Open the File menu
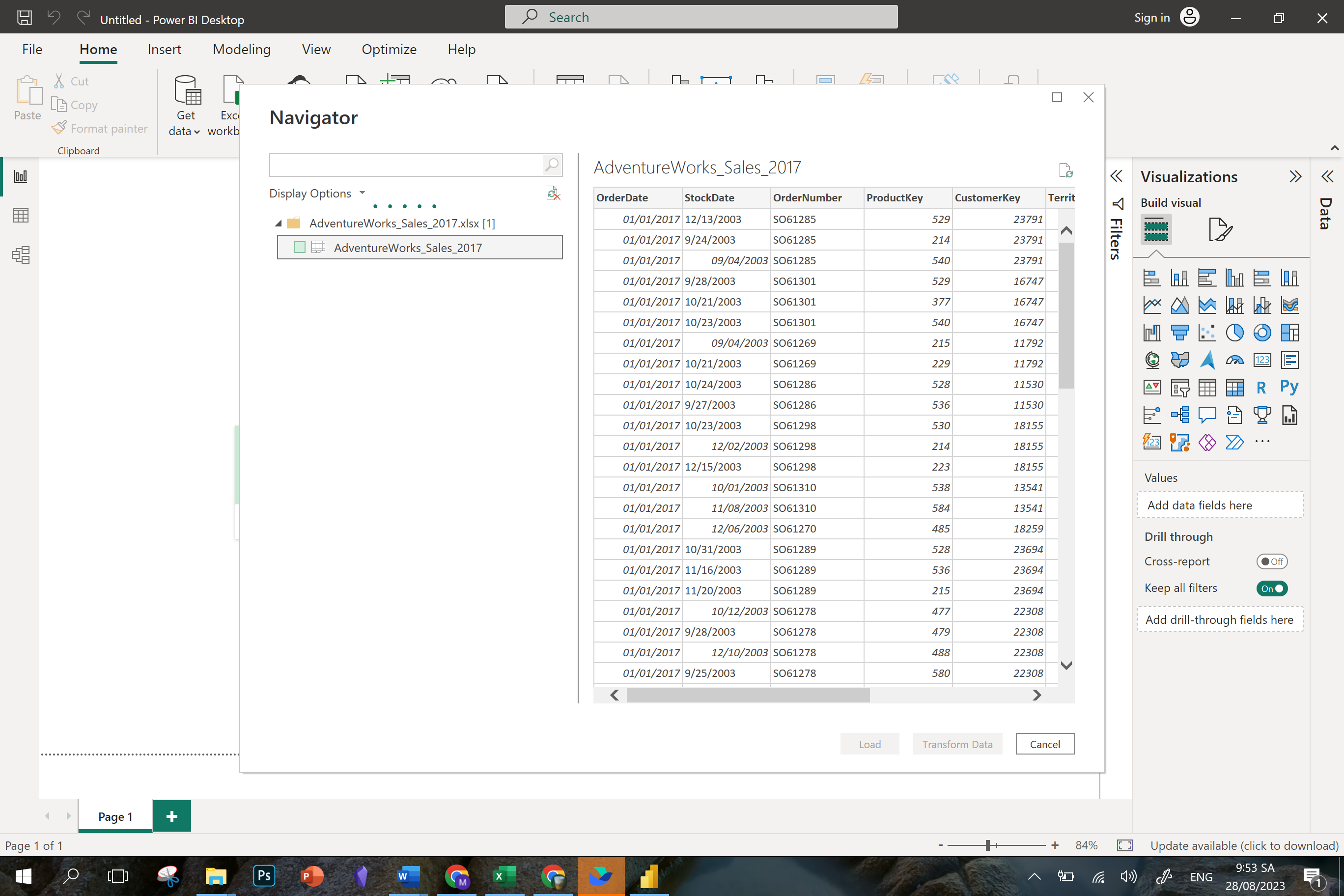Viewport: 1344px width, 896px height. click(32, 49)
